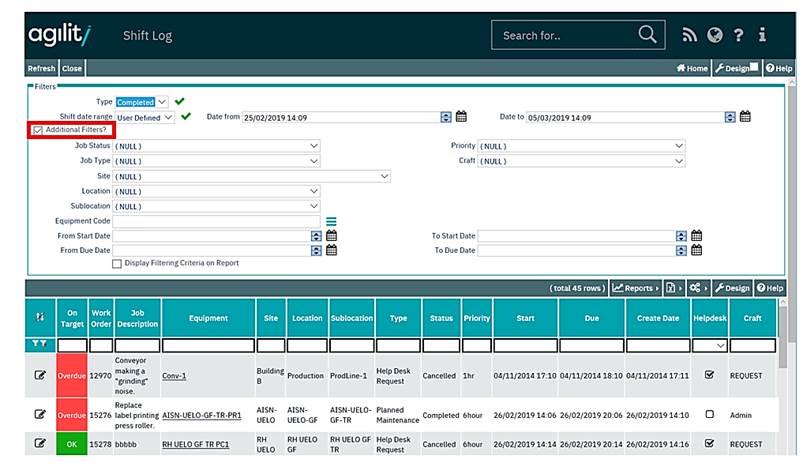
Task: Open the Reports menu in grid toolbar
Action: 635,288
